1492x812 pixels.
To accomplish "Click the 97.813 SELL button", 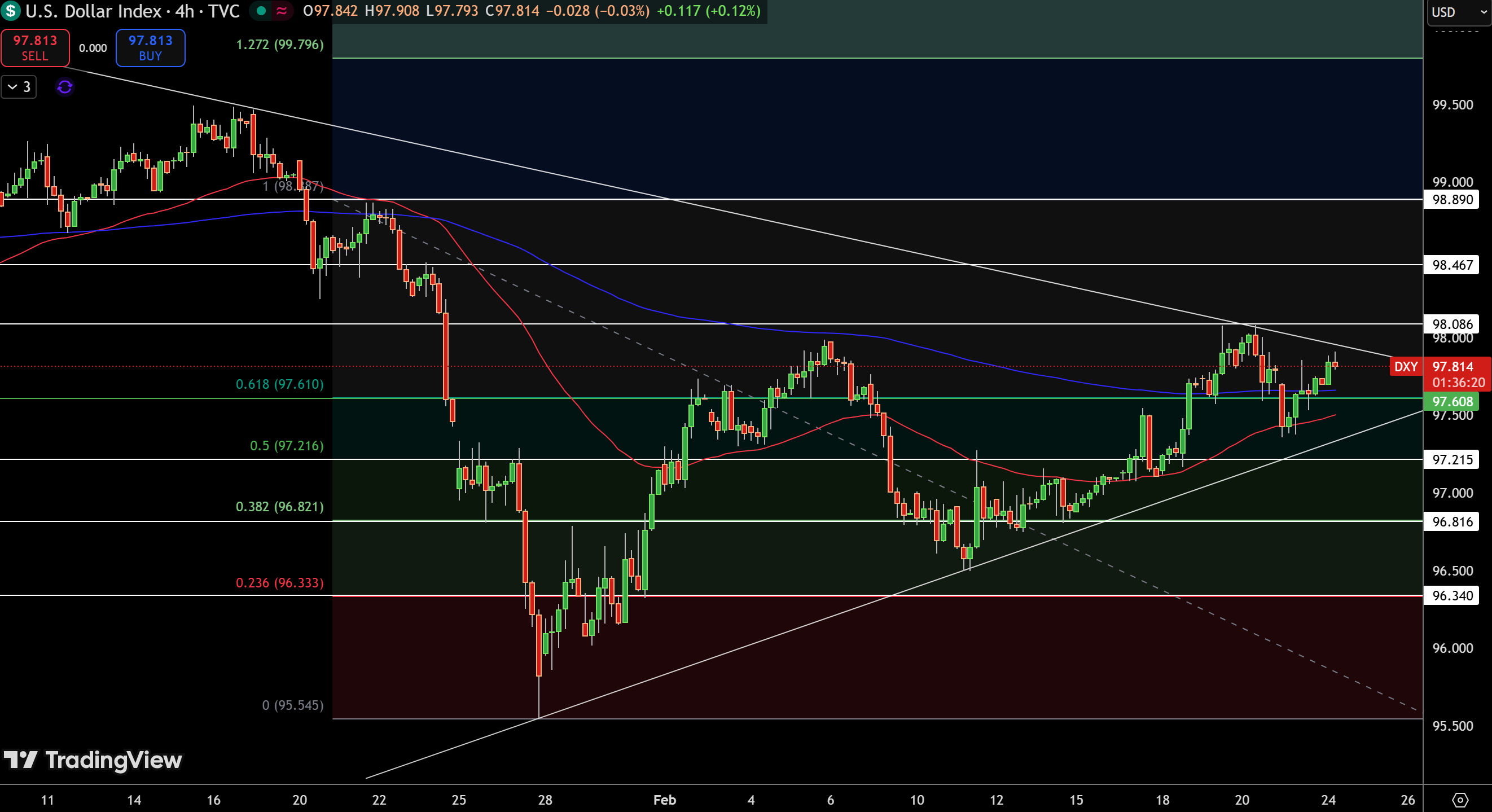I will coord(36,48).
